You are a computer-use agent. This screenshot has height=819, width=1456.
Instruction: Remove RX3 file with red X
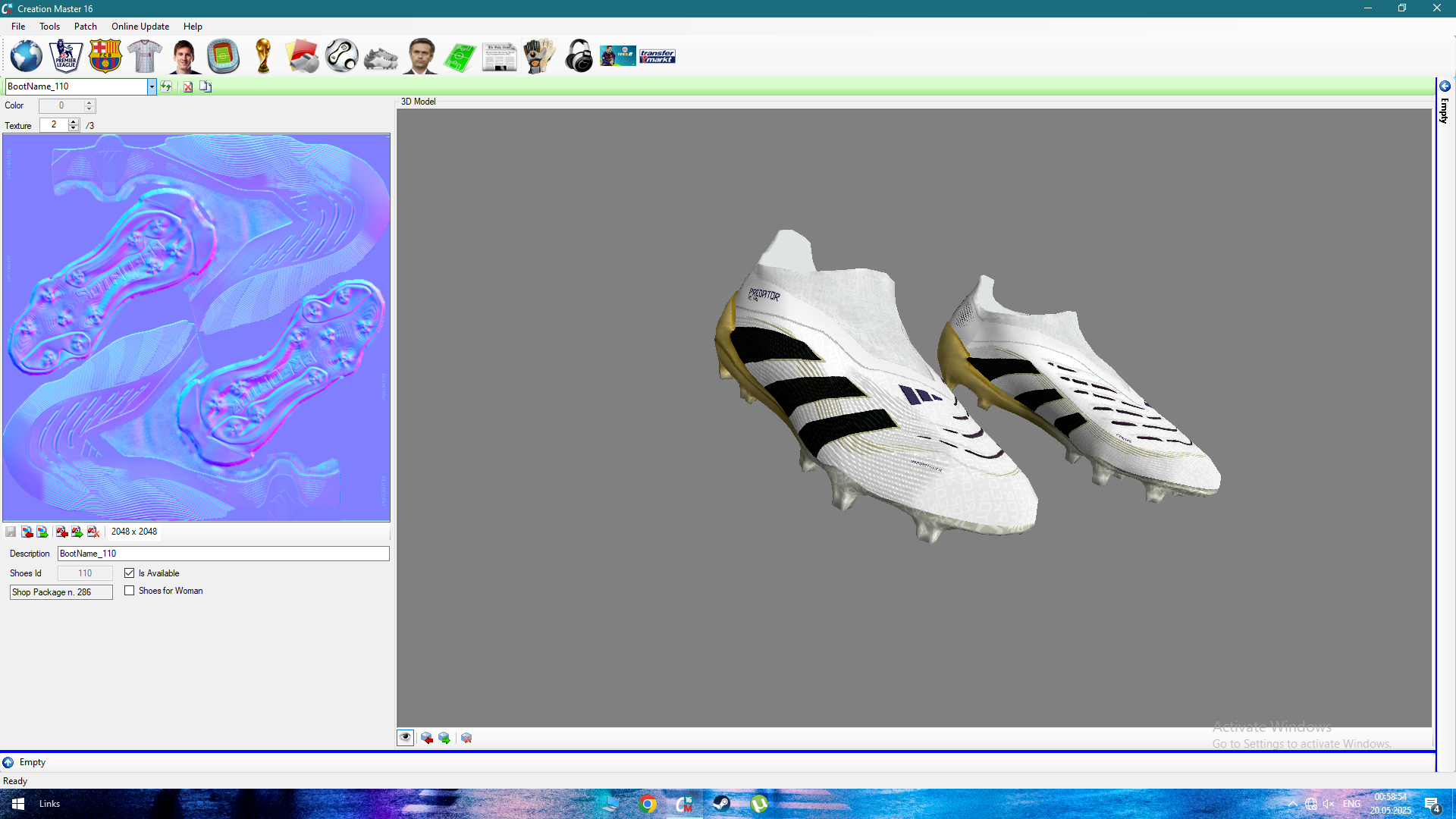[93, 532]
